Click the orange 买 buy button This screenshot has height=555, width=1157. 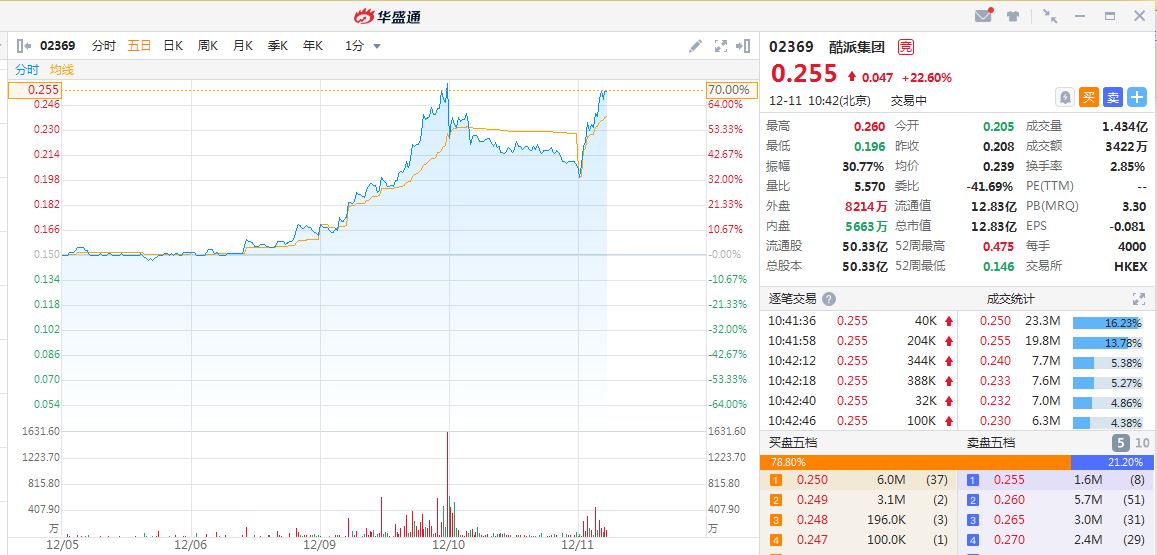click(1089, 97)
